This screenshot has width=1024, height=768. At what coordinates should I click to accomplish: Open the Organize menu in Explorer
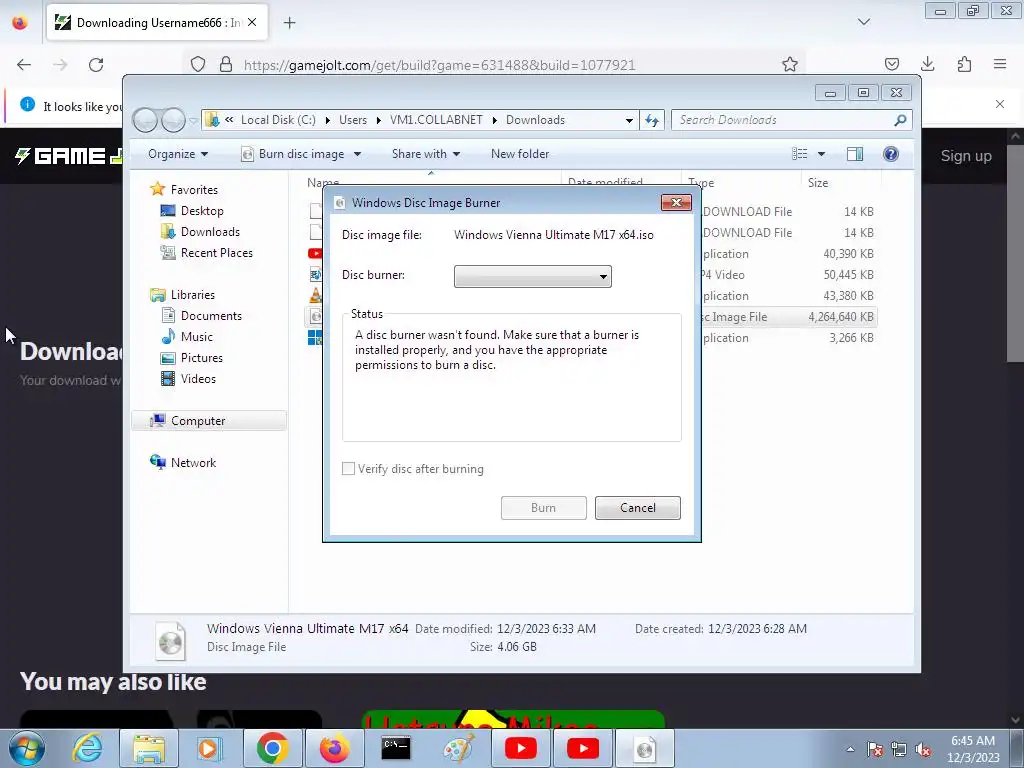click(x=178, y=154)
